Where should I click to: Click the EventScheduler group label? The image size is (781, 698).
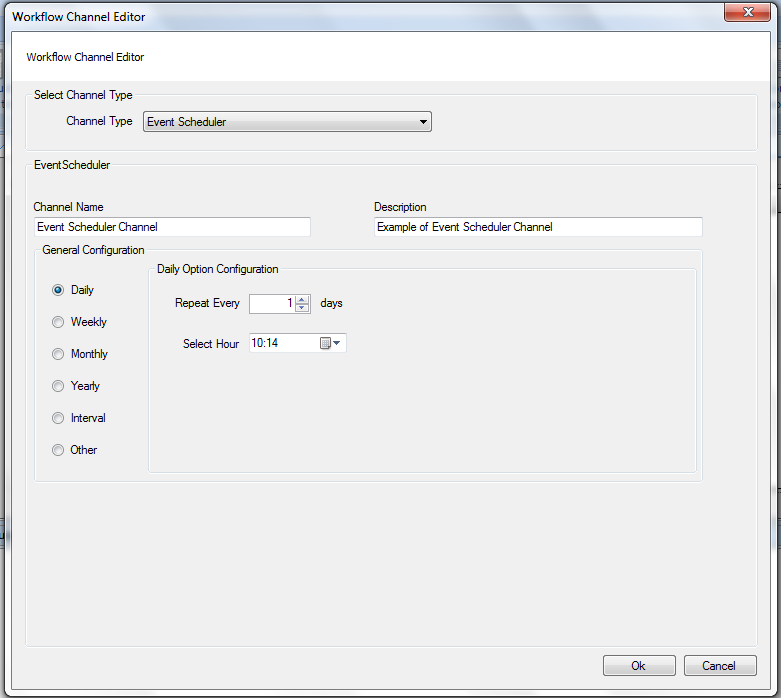click(72, 165)
